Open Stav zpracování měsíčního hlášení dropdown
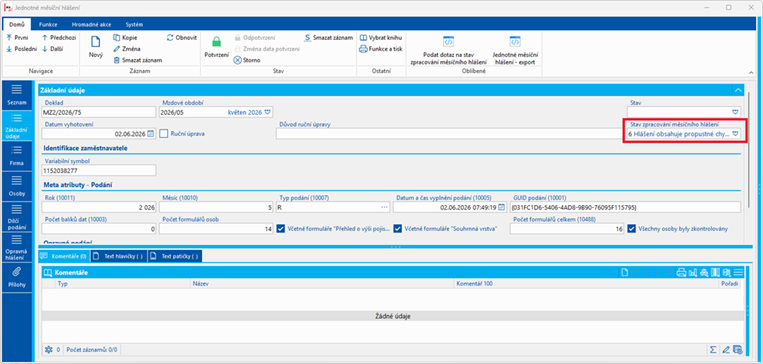This screenshot has width=763, height=364. coord(735,133)
